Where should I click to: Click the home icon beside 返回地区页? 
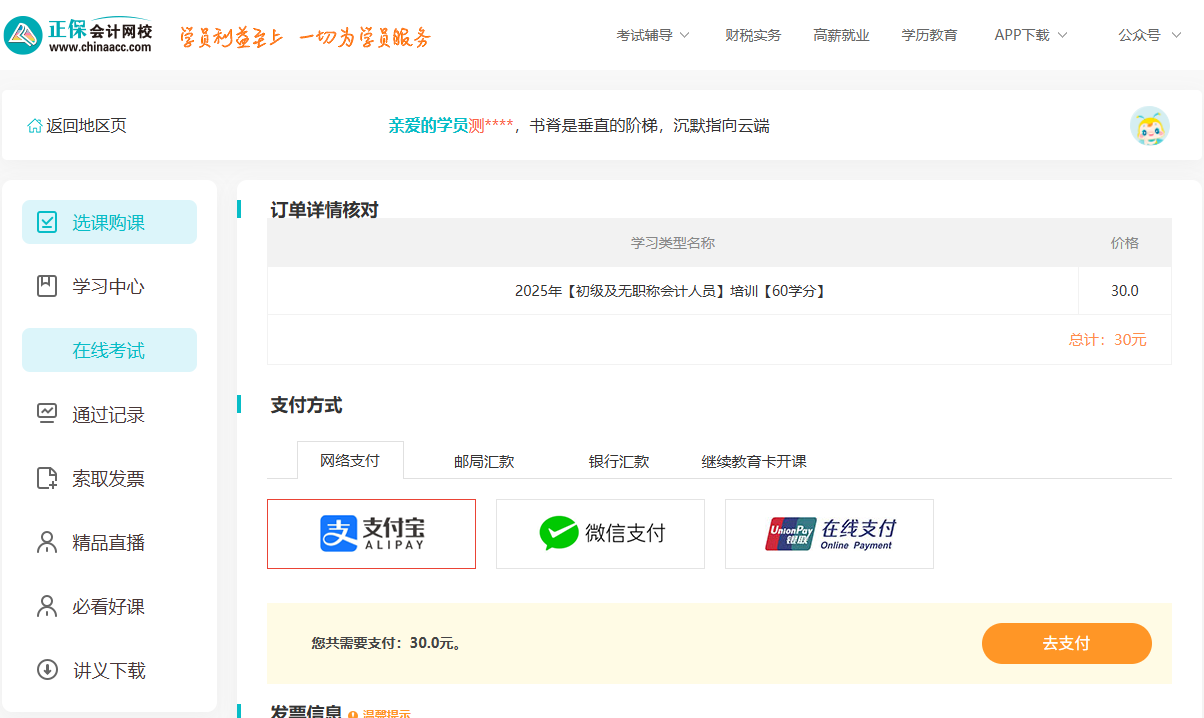(35, 126)
